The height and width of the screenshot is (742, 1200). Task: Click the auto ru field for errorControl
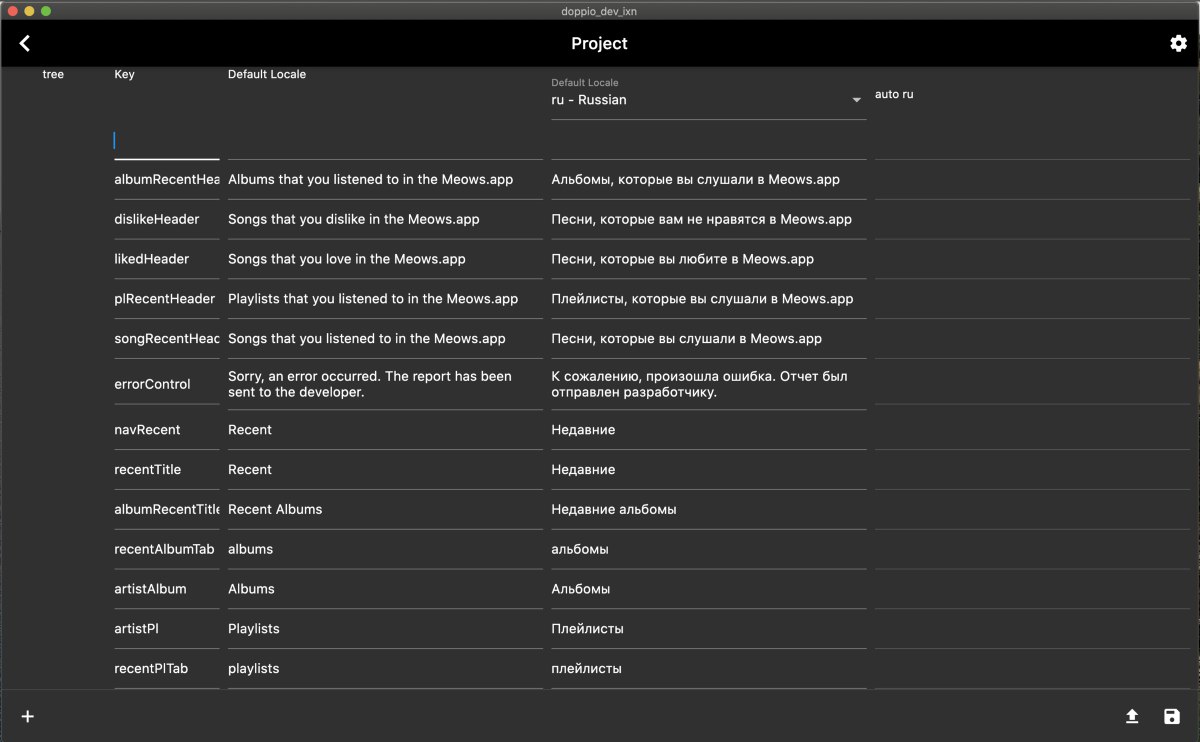[1033, 385]
